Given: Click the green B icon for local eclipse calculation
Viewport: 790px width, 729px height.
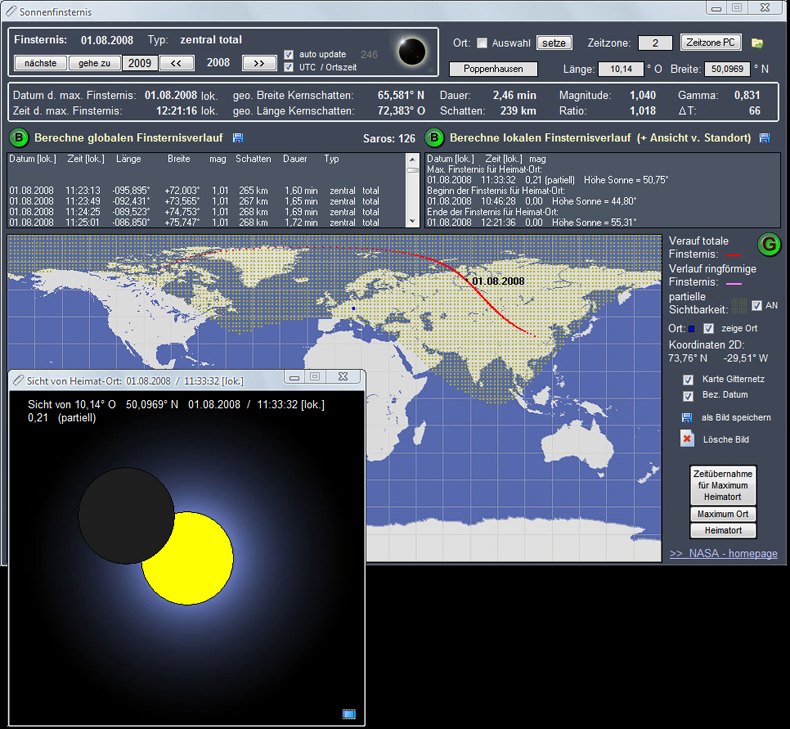Looking at the screenshot, I should tap(435, 138).
